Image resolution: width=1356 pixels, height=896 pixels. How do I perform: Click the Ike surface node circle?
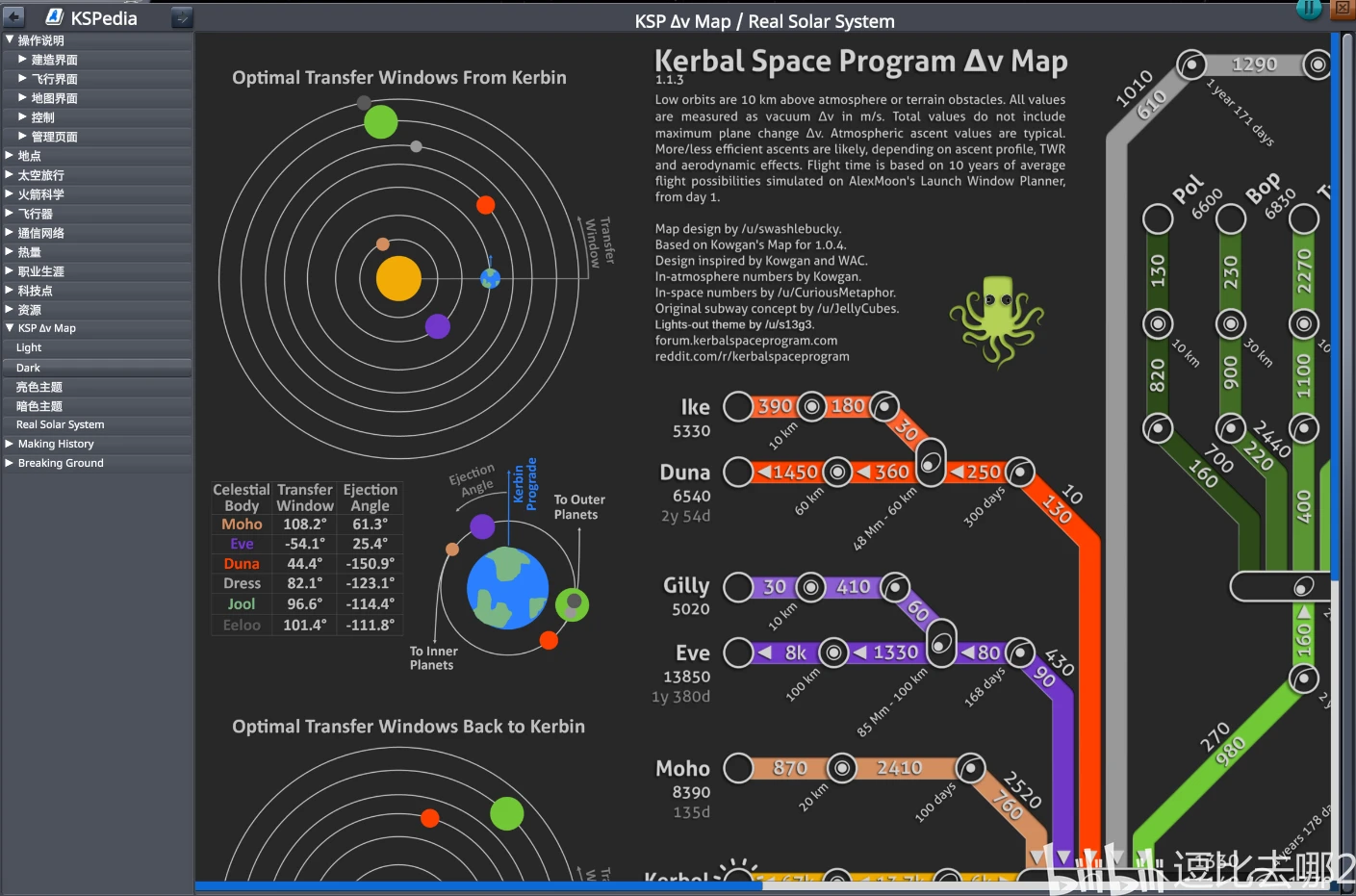738,406
